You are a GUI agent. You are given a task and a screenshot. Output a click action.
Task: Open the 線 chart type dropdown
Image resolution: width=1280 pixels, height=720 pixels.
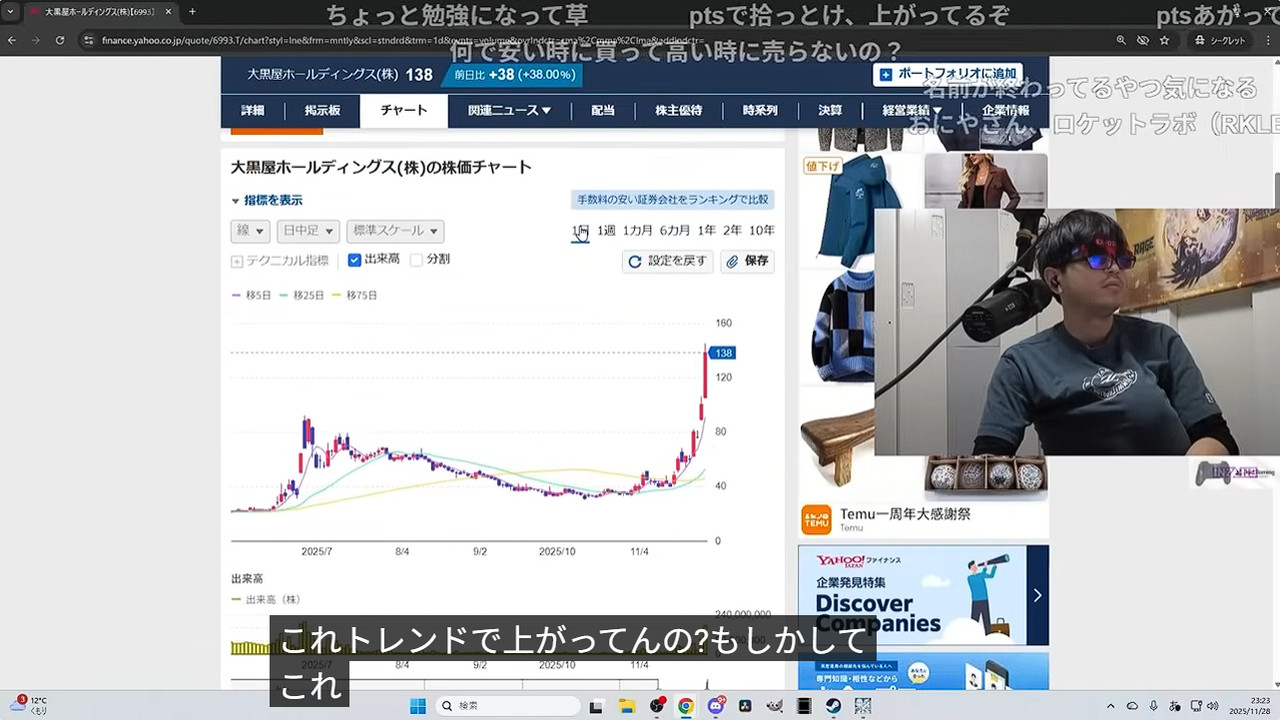251,231
